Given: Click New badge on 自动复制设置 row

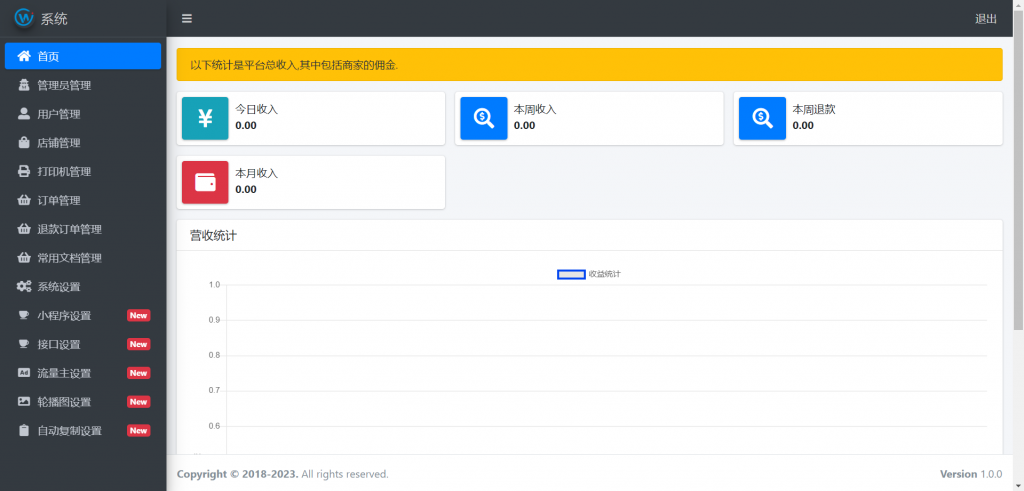Looking at the screenshot, I should pos(138,430).
